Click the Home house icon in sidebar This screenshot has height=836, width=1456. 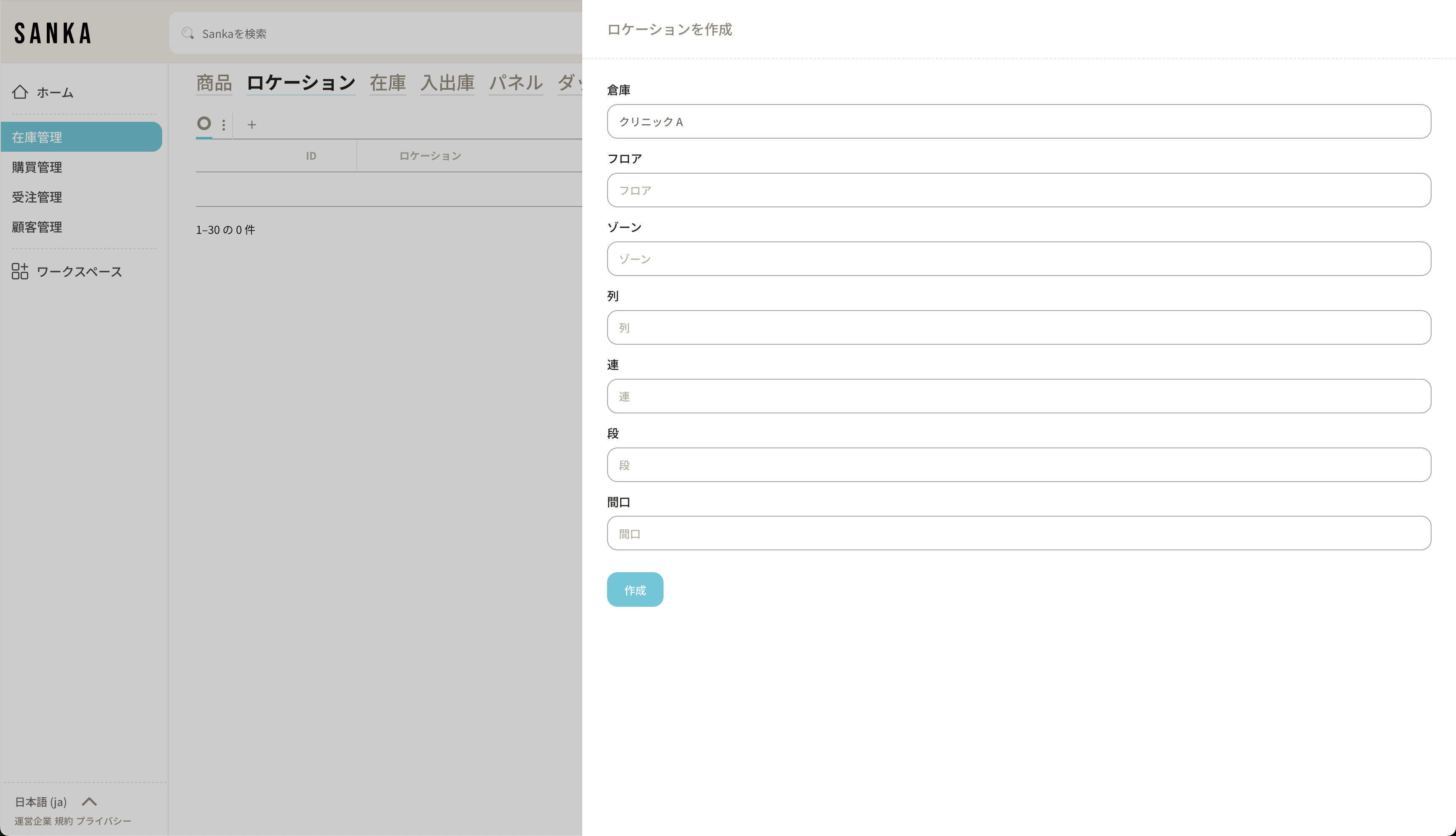20,92
